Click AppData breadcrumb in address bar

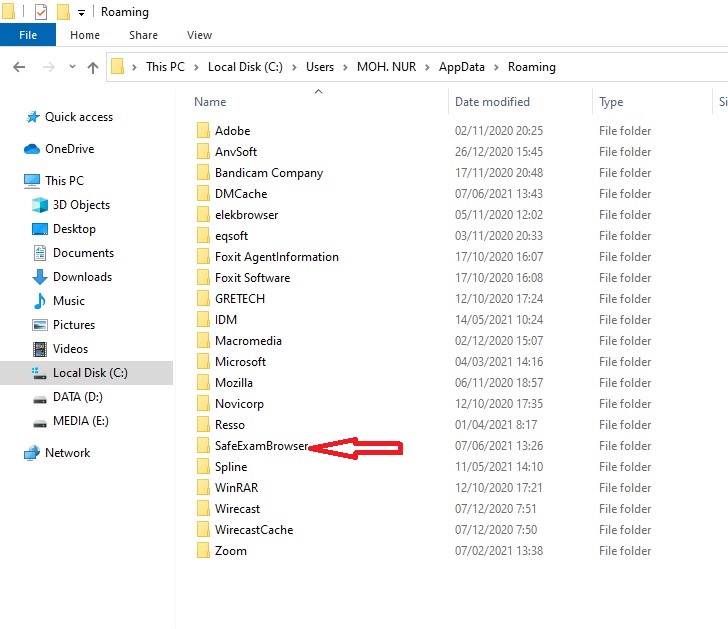click(x=462, y=67)
